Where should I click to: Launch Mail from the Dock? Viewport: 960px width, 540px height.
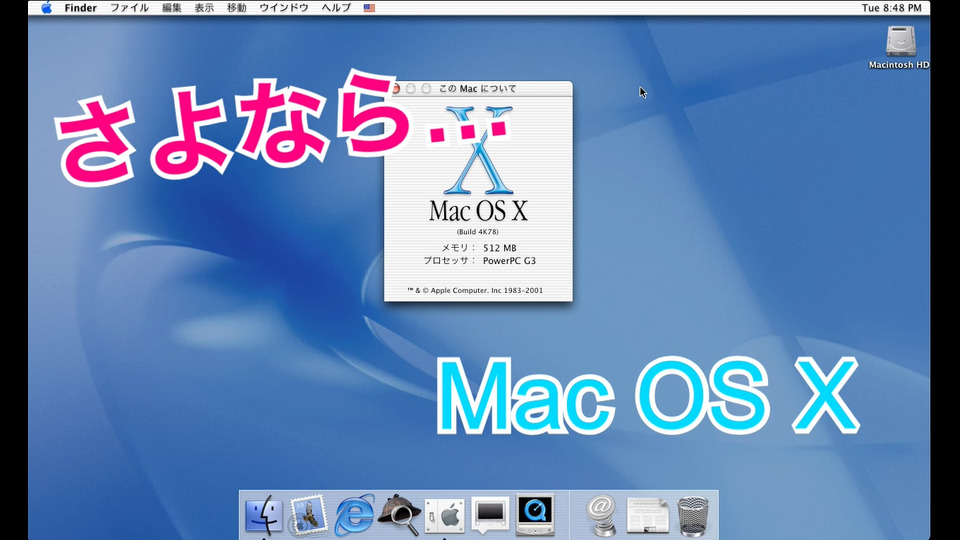click(309, 516)
